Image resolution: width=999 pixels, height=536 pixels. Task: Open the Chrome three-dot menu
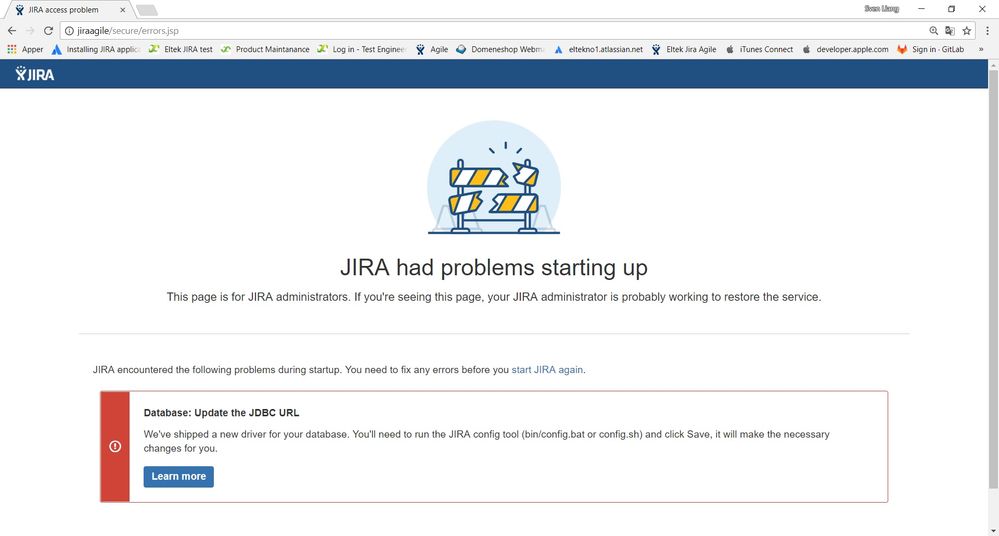[988, 31]
